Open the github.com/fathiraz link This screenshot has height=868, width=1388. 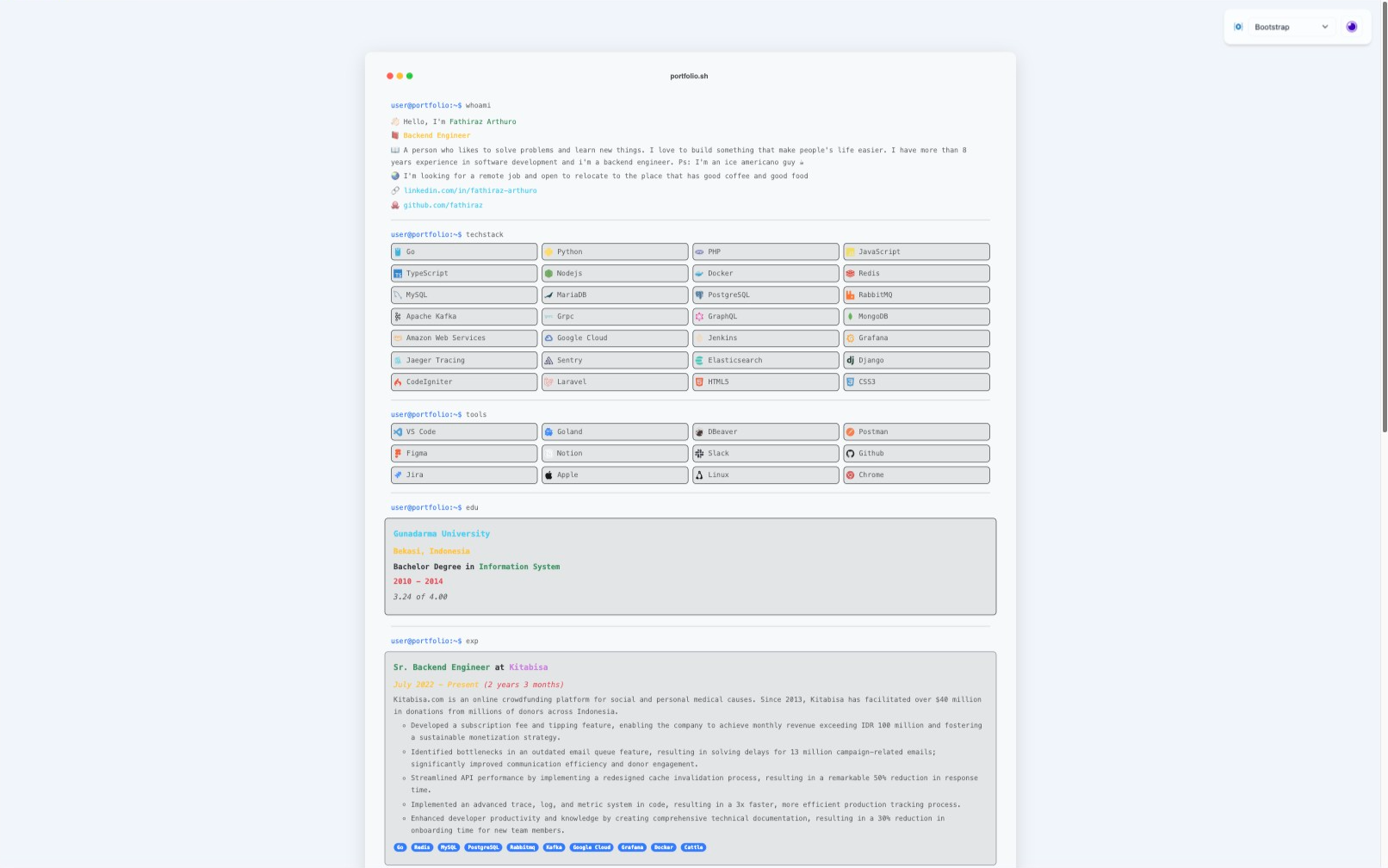(443, 205)
